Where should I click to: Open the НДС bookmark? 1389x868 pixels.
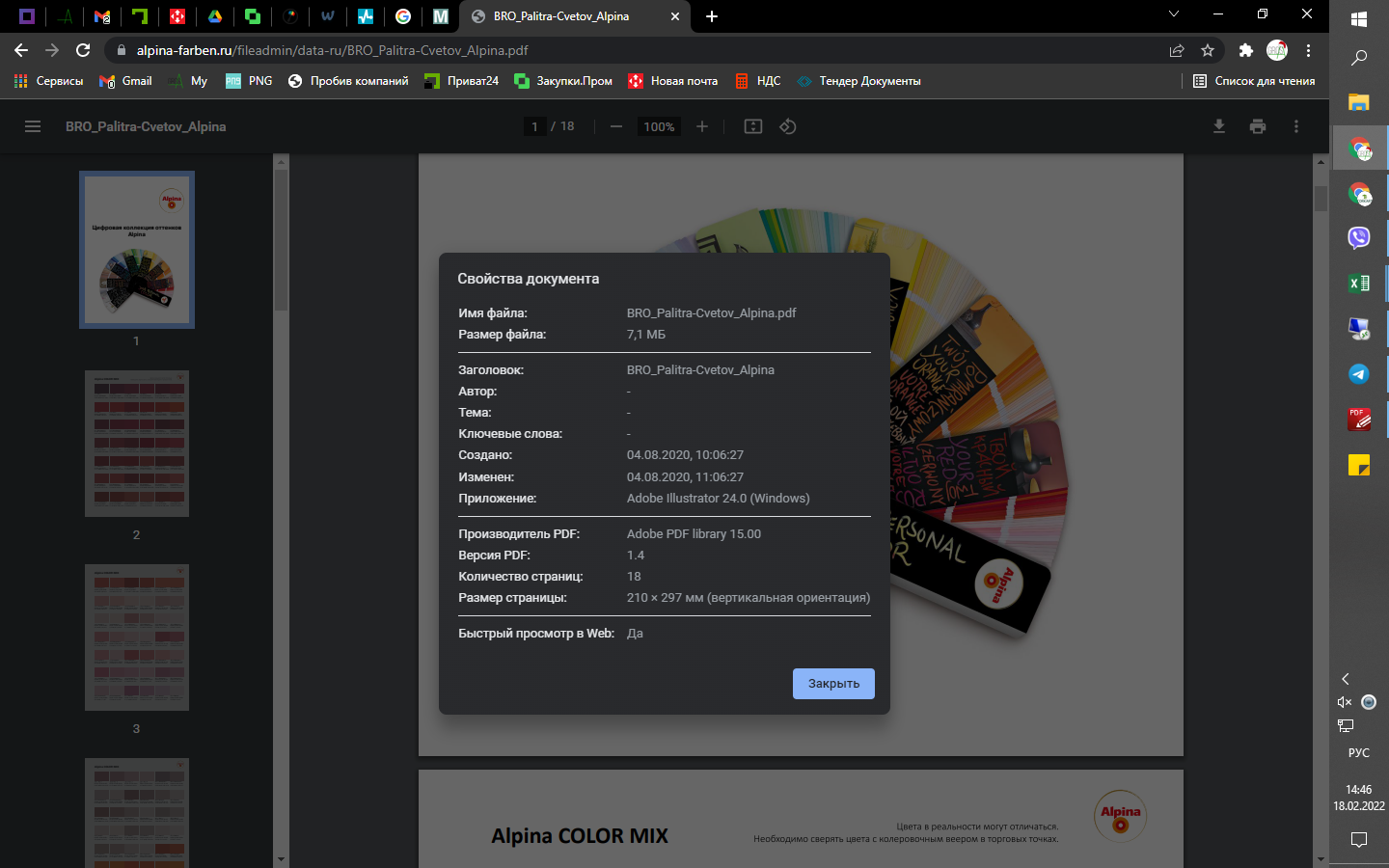pyautogui.click(x=758, y=81)
